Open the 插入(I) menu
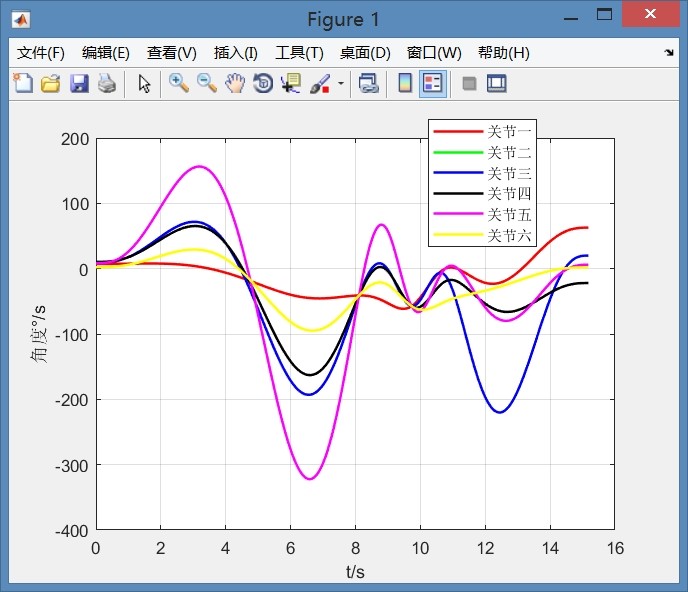Viewport: 688px width, 592px height. (236, 53)
